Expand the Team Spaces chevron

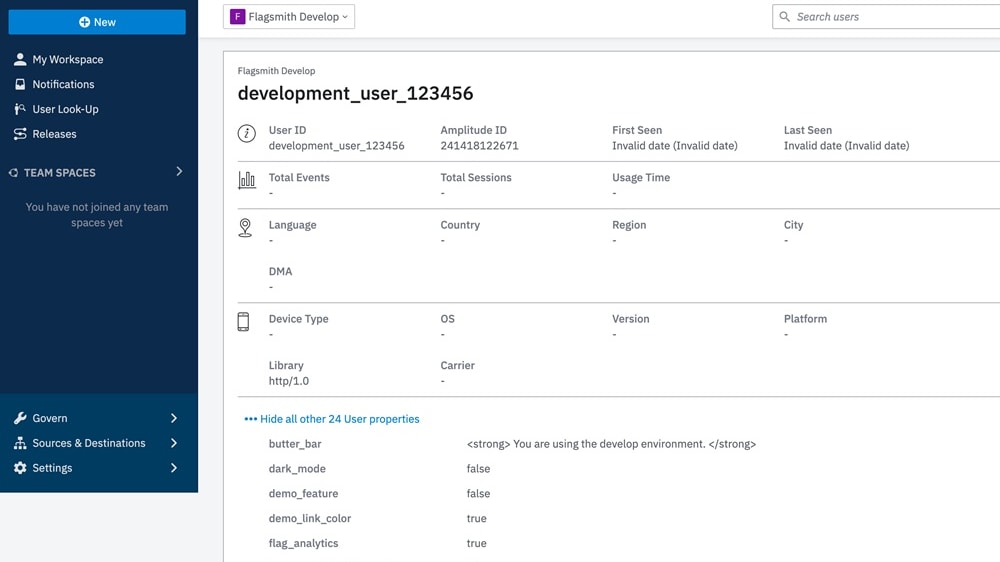click(179, 172)
